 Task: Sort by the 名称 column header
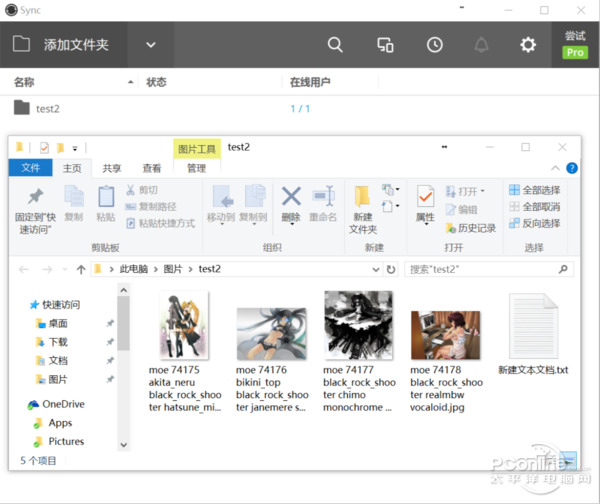click(24, 82)
